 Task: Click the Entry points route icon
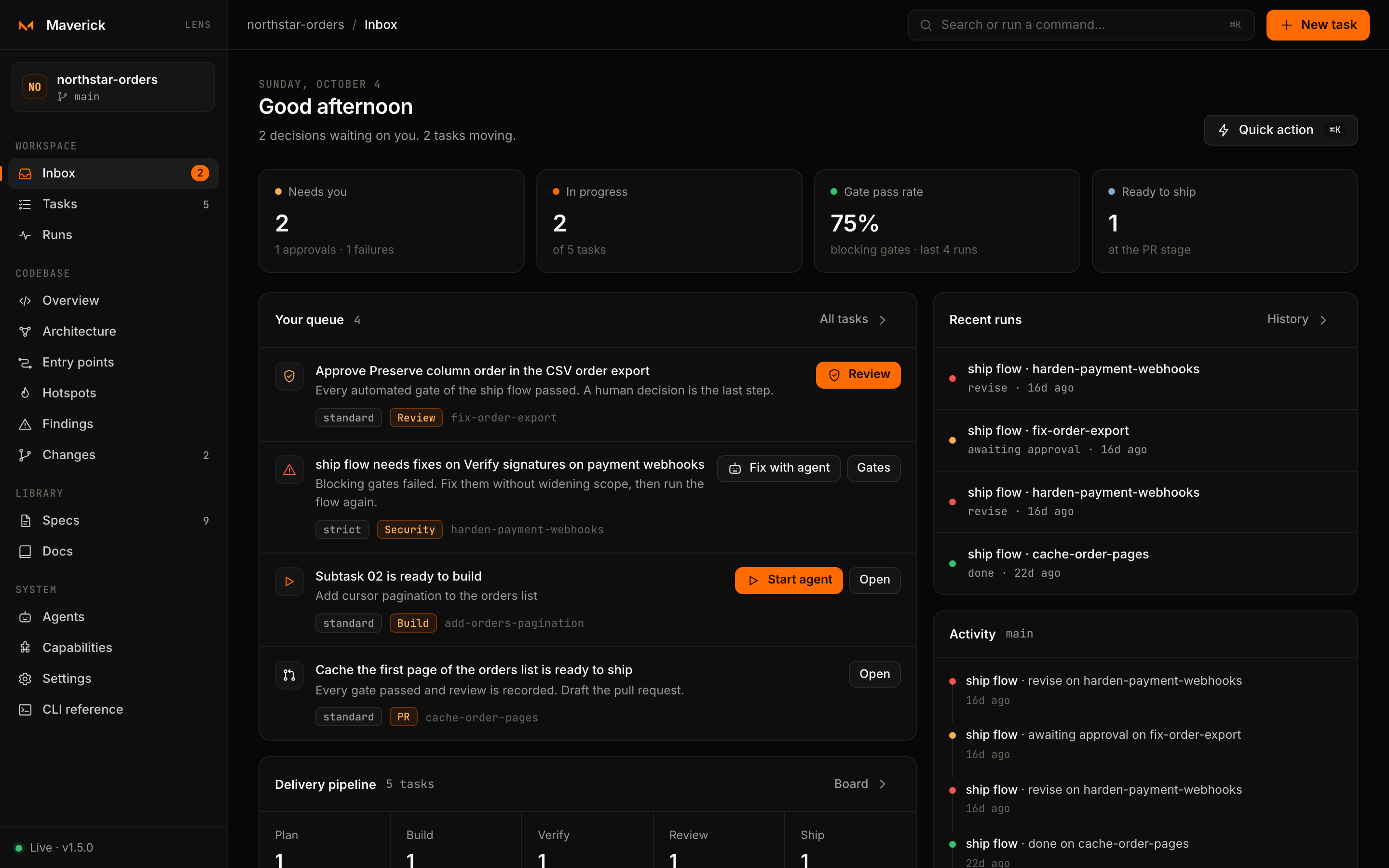[x=25, y=363]
